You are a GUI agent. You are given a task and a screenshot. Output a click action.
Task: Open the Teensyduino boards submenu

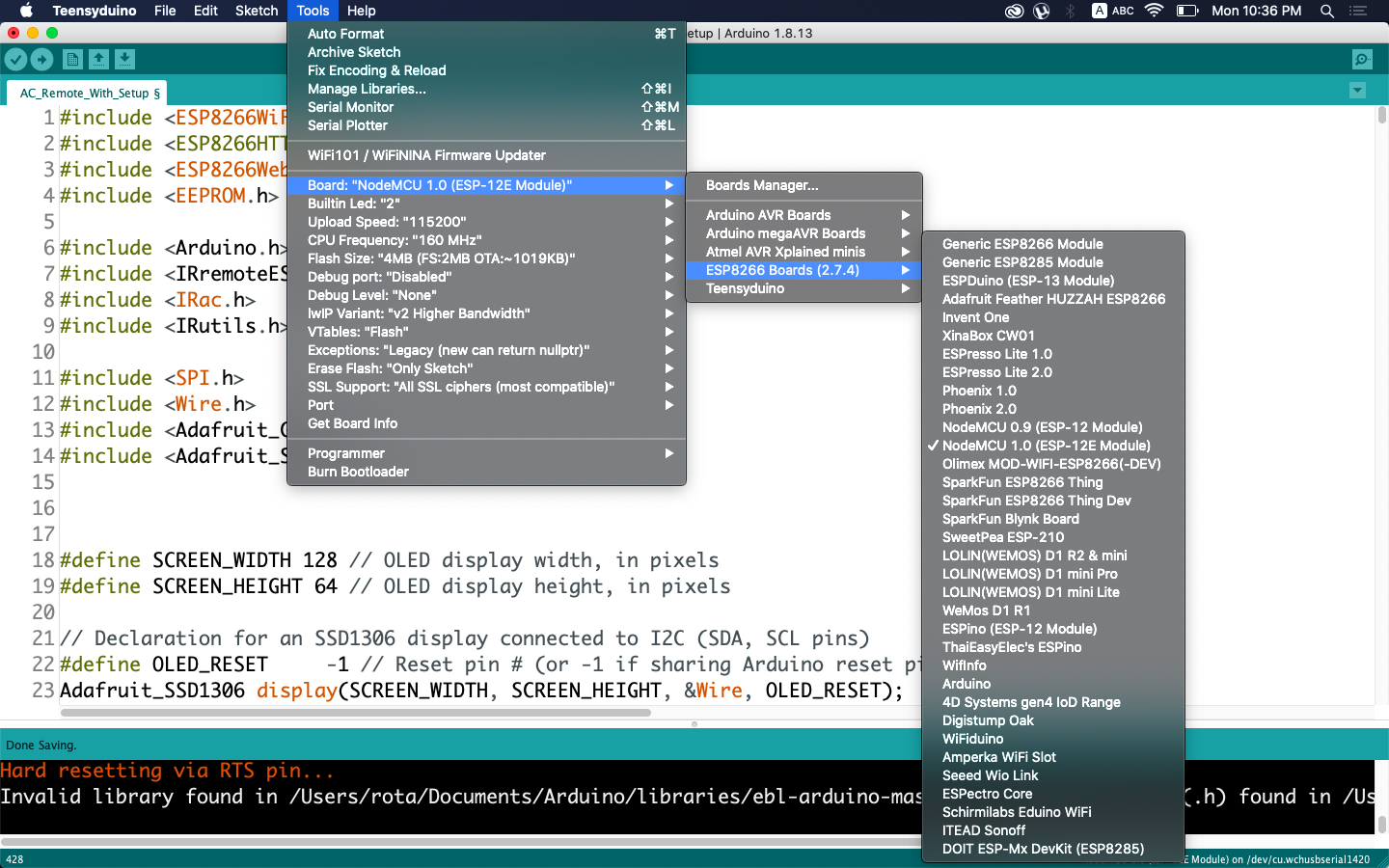tap(803, 288)
